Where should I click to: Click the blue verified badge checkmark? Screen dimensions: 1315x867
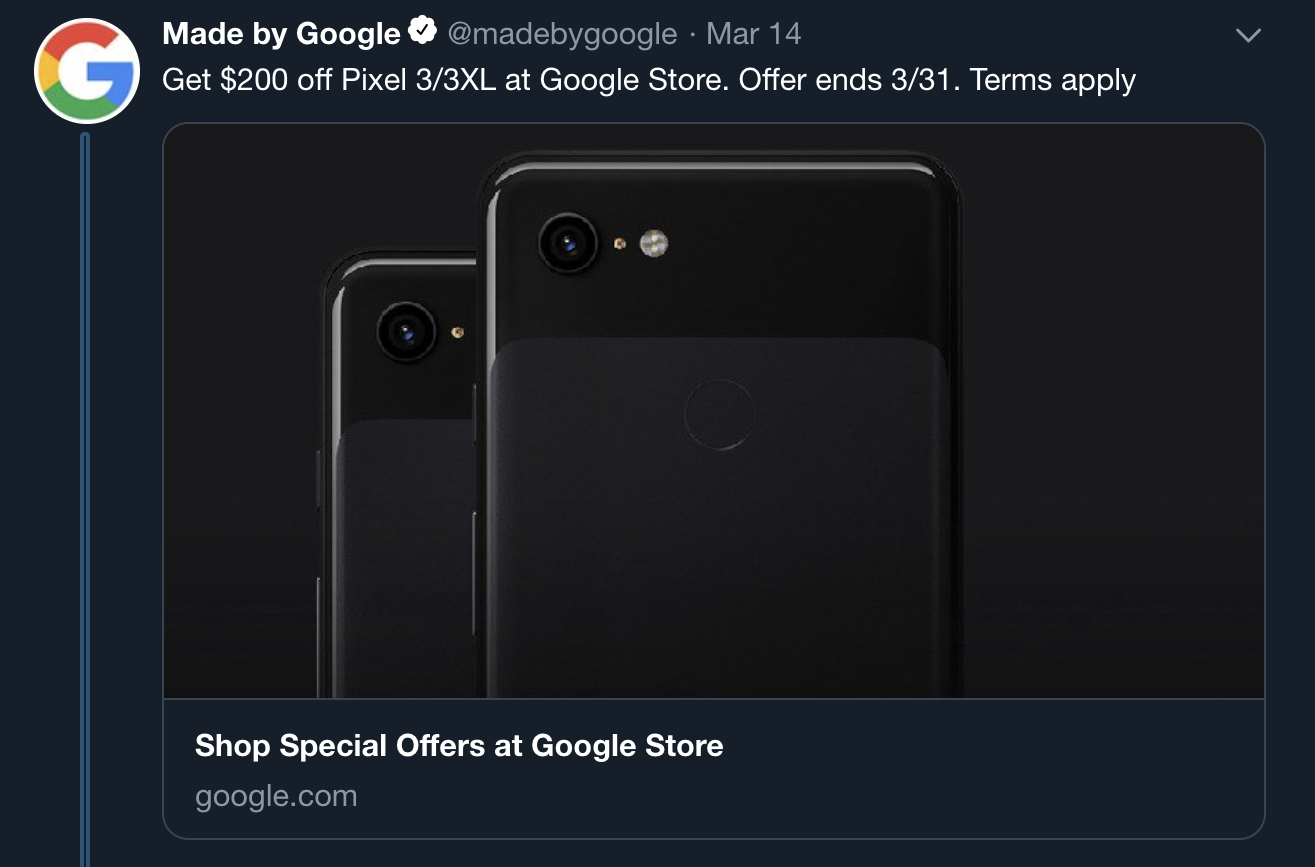coord(422,32)
